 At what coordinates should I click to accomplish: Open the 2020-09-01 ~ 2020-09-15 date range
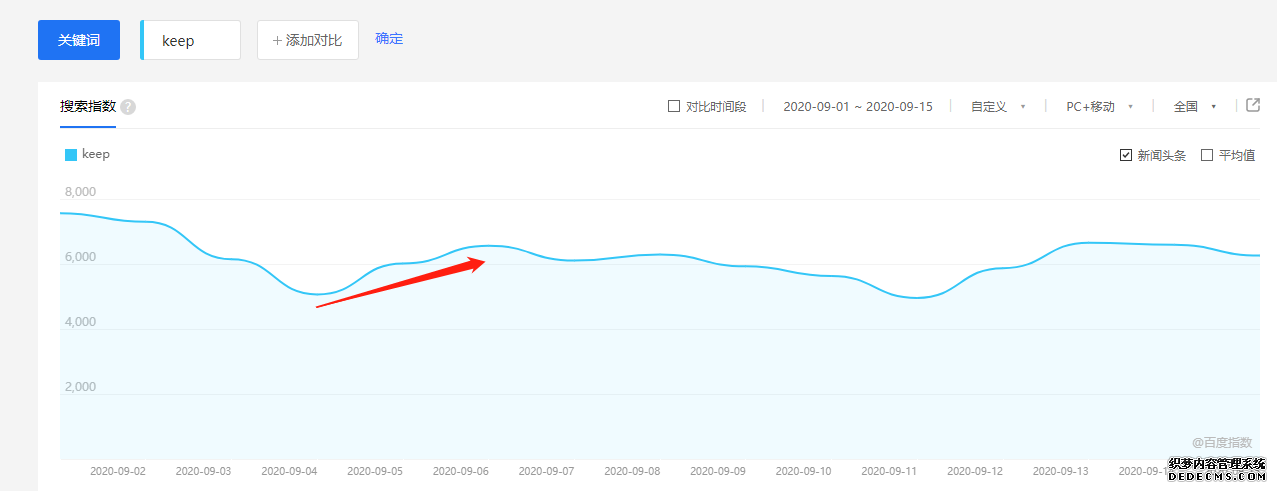857,106
